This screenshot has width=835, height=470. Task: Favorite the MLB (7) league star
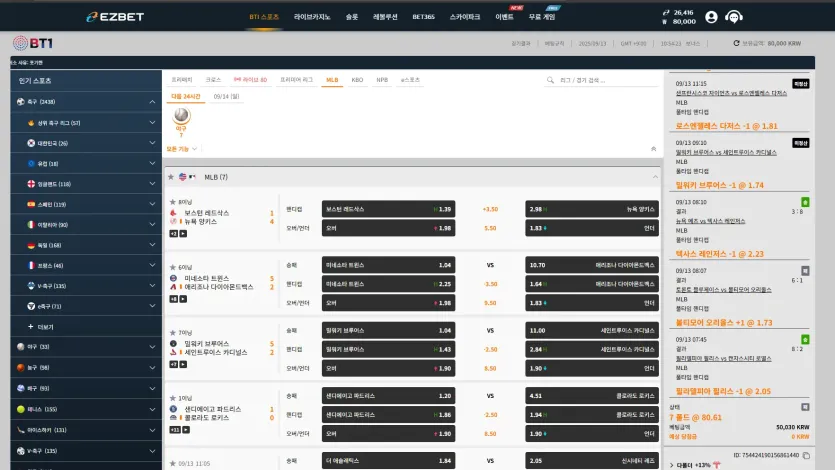click(x=171, y=177)
